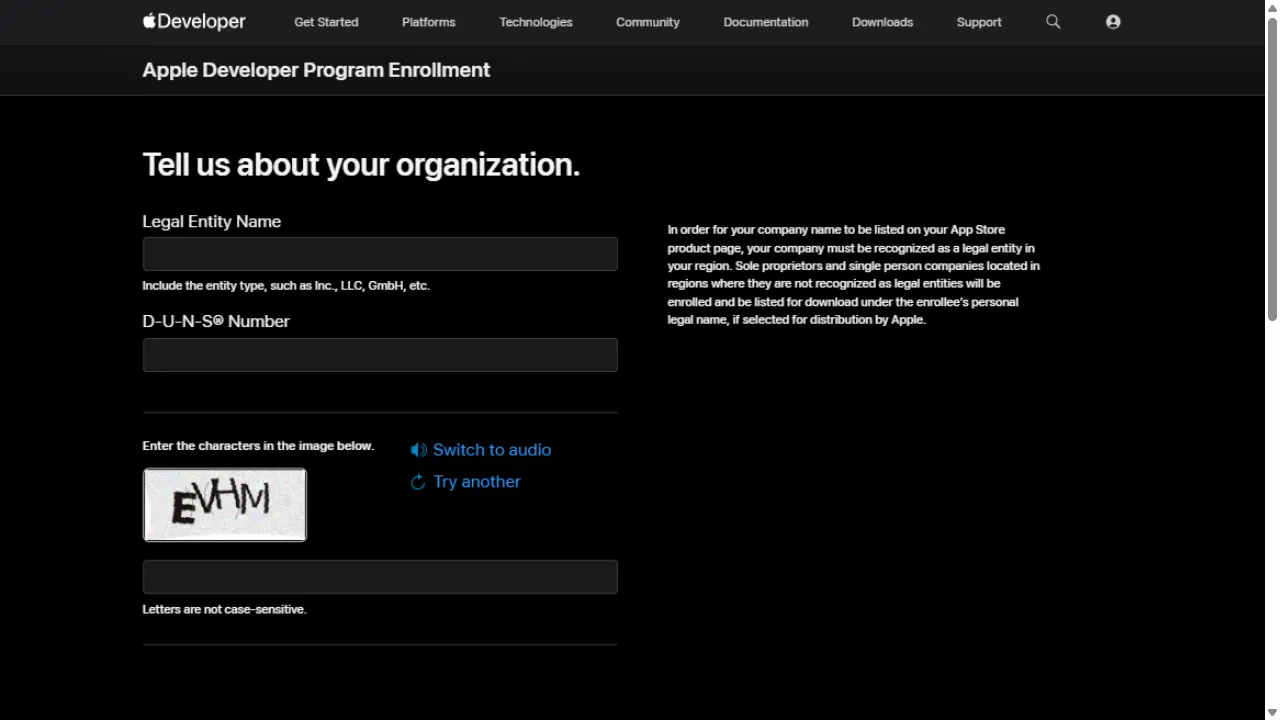Focus the D-U-N-S Number field
The width and height of the screenshot is (1280, 720).
(380, 355)
